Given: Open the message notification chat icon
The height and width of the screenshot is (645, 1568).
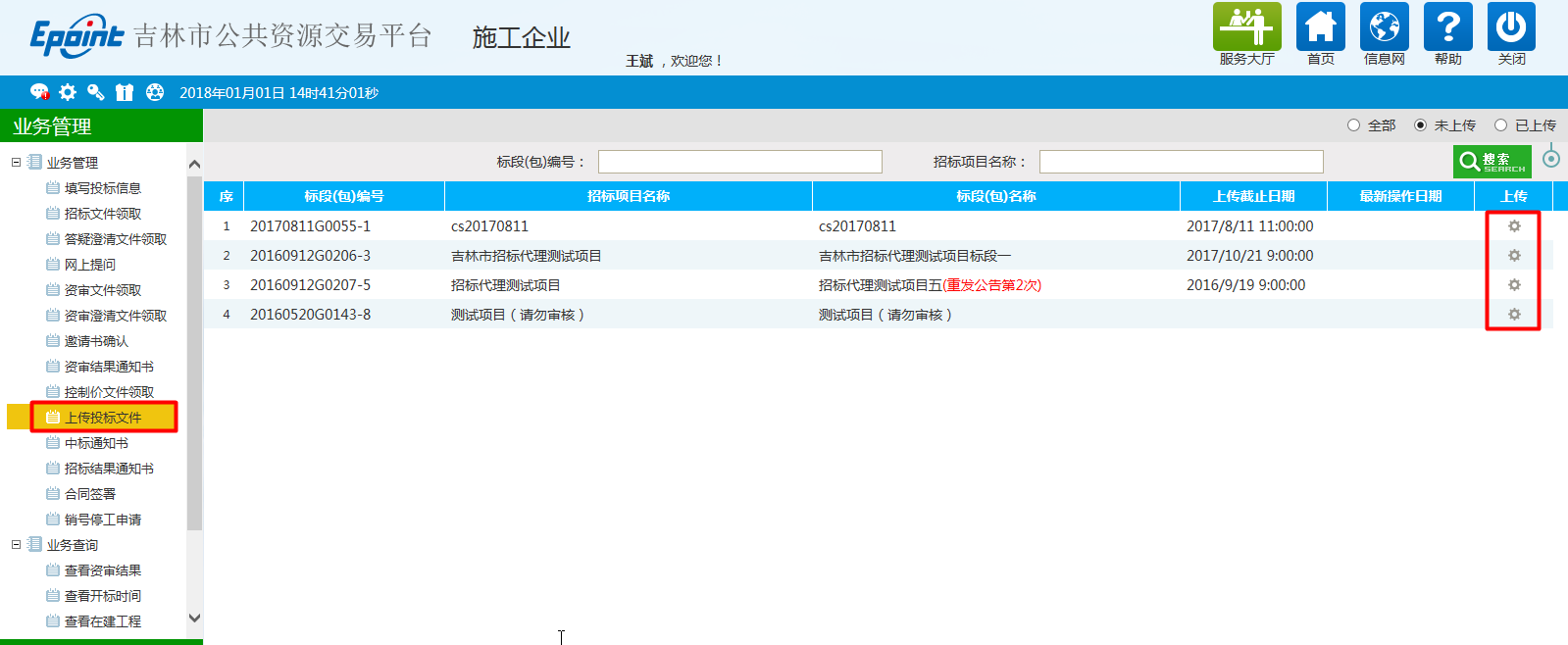Looking at the screenshot, I should pos(39,92).
